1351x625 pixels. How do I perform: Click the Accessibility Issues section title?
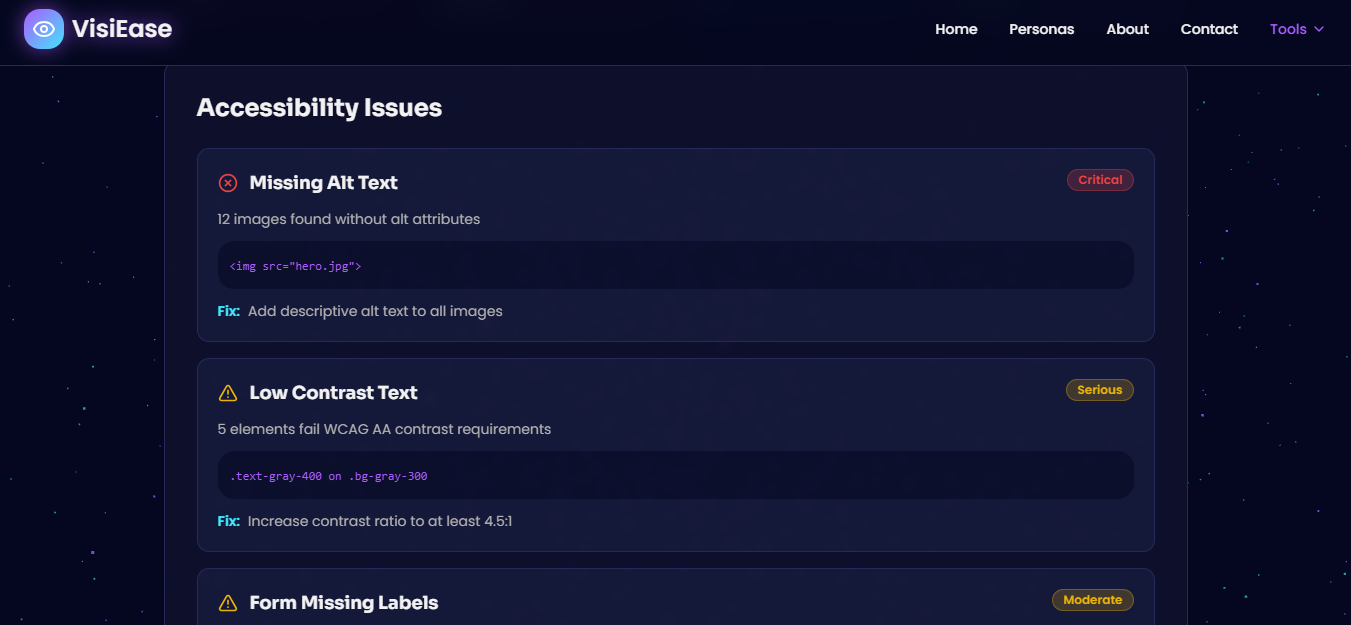point(319,108)
